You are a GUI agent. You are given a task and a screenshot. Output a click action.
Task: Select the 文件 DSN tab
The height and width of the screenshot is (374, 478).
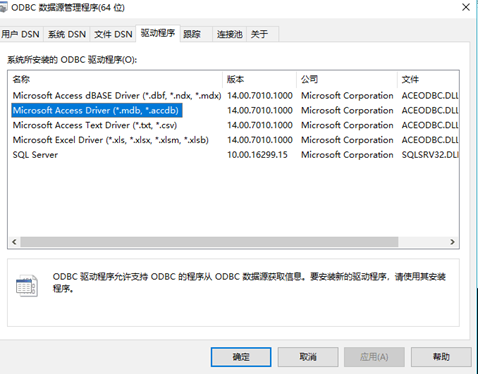click(113, 34)
